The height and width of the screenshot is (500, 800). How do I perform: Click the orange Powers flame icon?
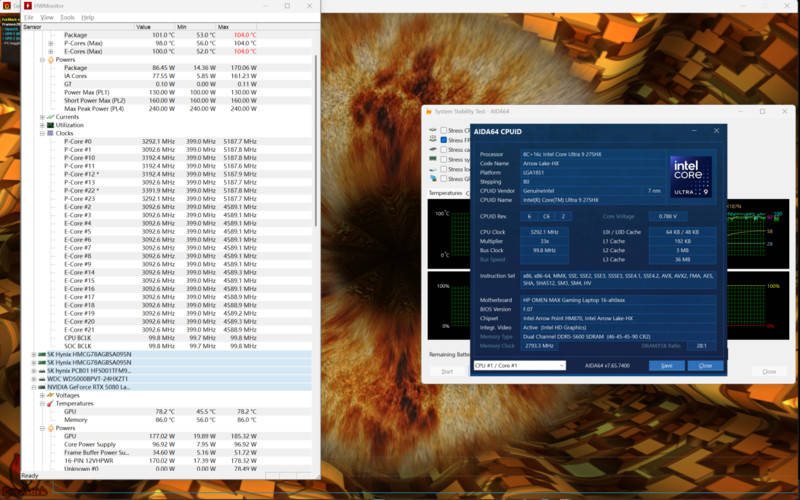click(x=50, y=59)
